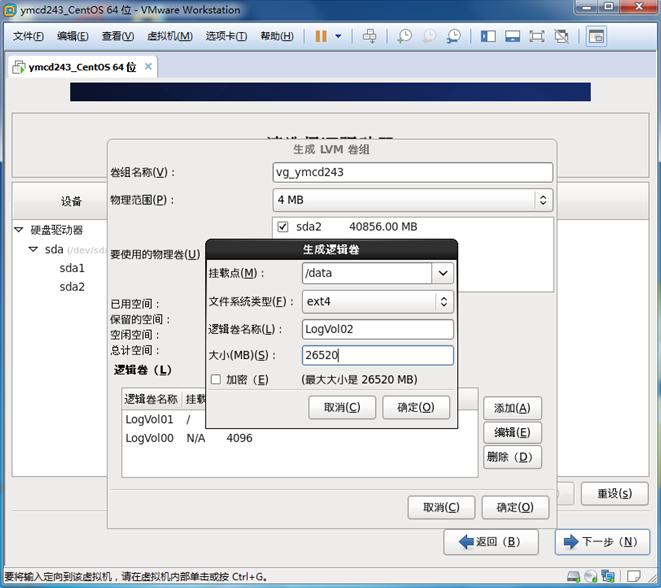Screen dimensions: 661x588
Task: Click 删除(D) logical volume button
Action: 512,457
